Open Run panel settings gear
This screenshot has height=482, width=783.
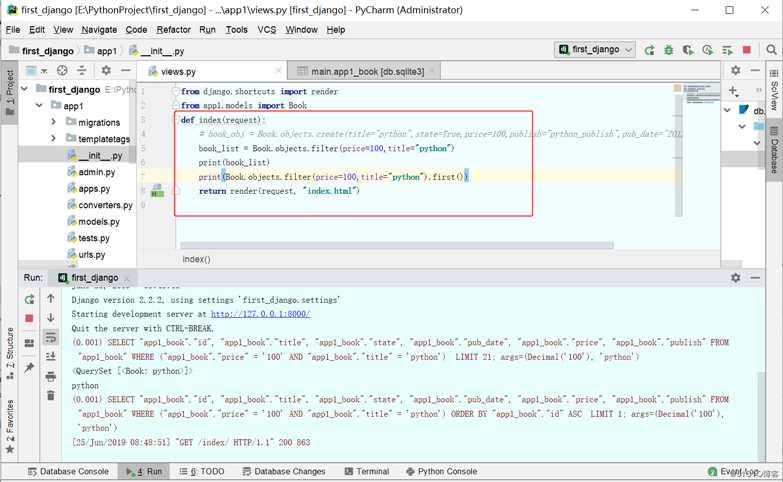tap(736, 278)
